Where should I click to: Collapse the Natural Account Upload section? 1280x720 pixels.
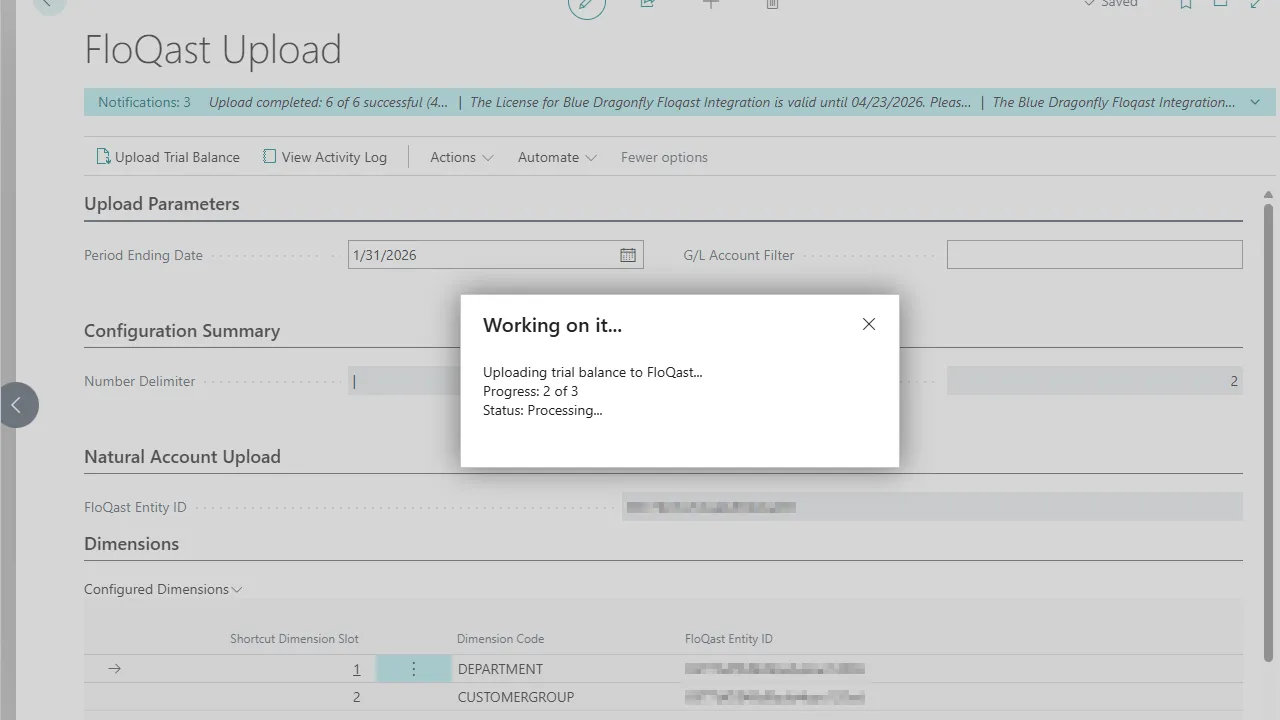182,457
